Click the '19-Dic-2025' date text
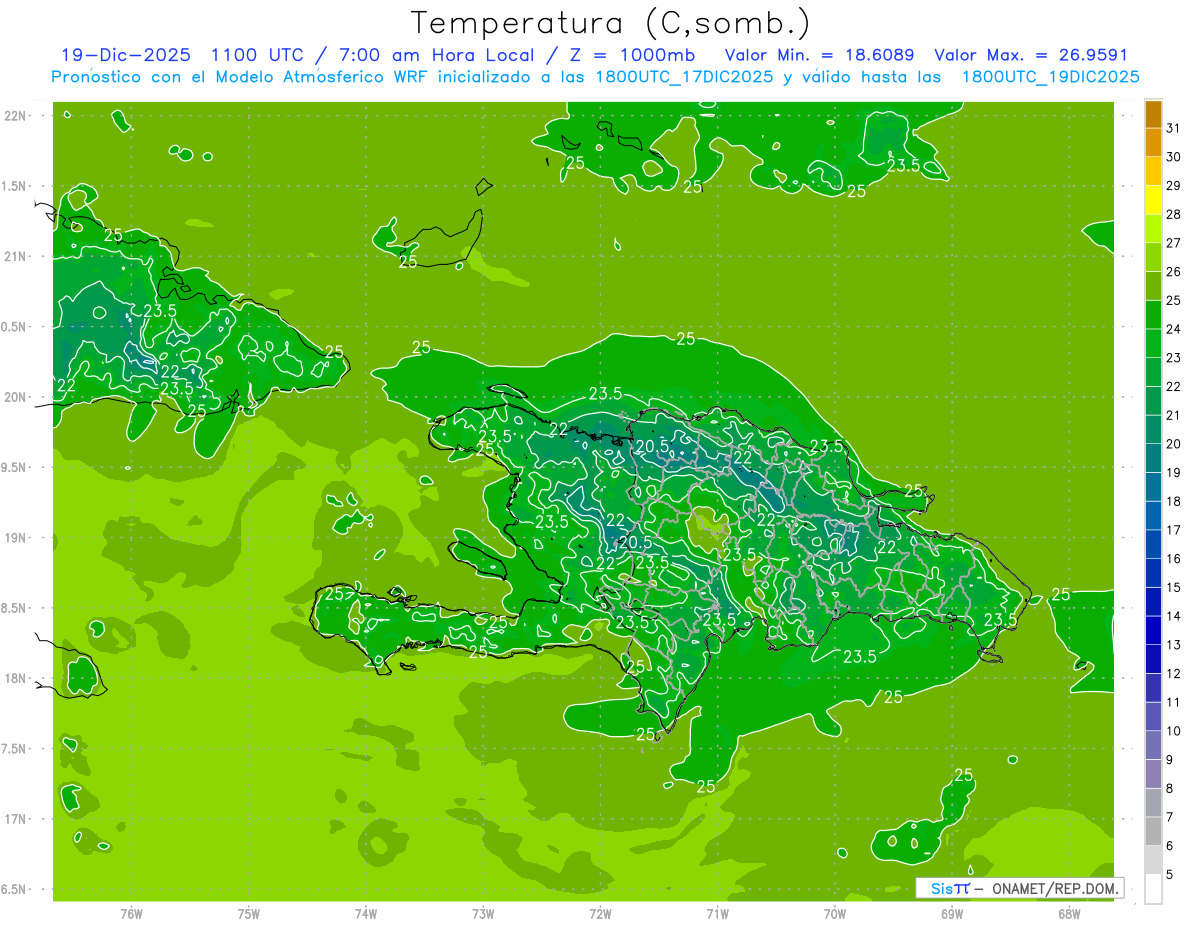The width and height of the screenshot is (1200, 927). click(x=124, y=55)
